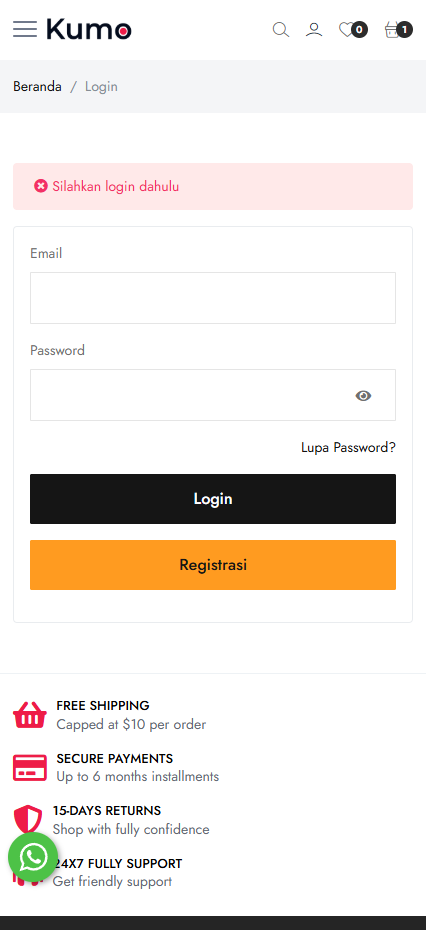The height and width of the screenshot is (930, 426).
Task: Click the red error icon in alert
Action: [40, 186]
